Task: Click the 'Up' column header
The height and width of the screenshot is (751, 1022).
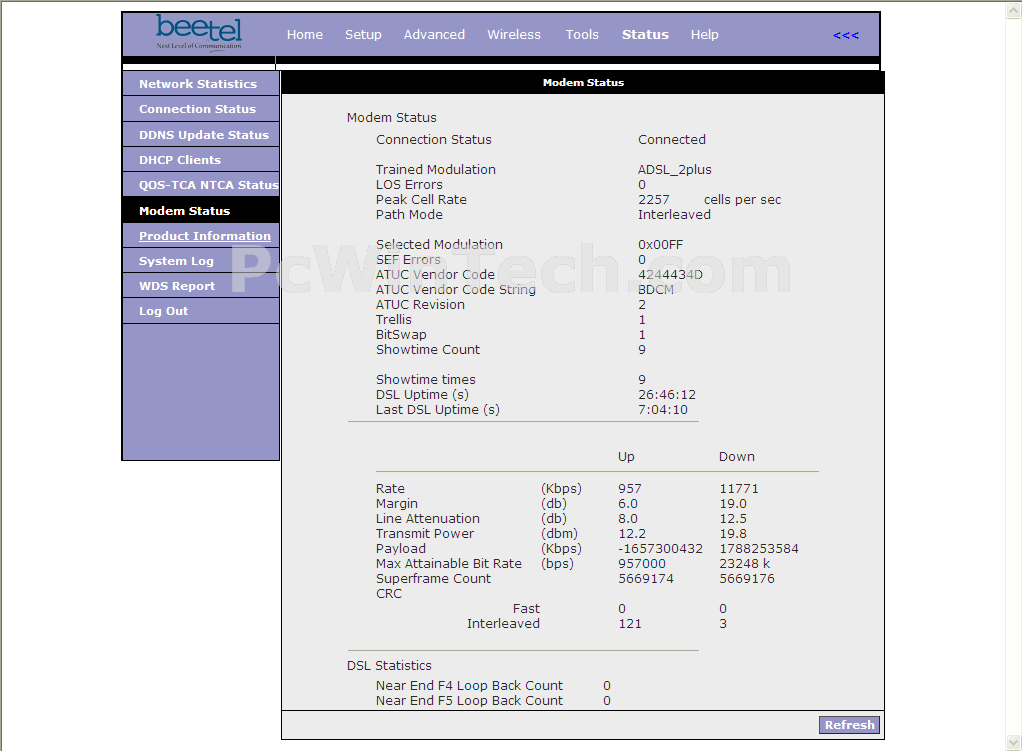Action: coord(626,457)
